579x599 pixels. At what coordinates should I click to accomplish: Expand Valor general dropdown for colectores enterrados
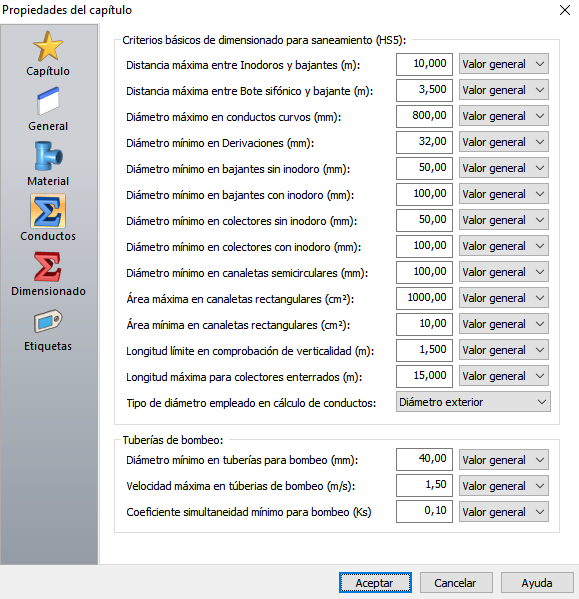(x=504, y=376)
